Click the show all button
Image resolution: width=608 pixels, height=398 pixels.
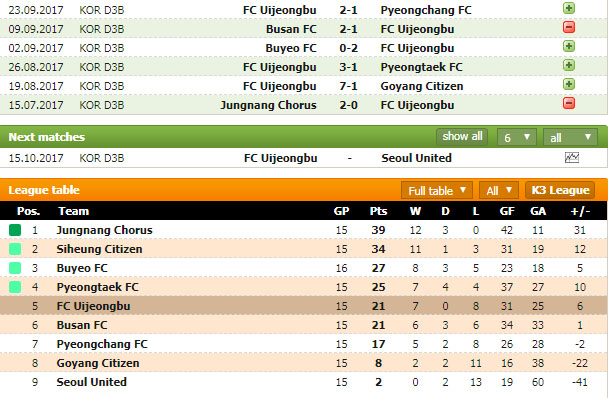point(462,137)
